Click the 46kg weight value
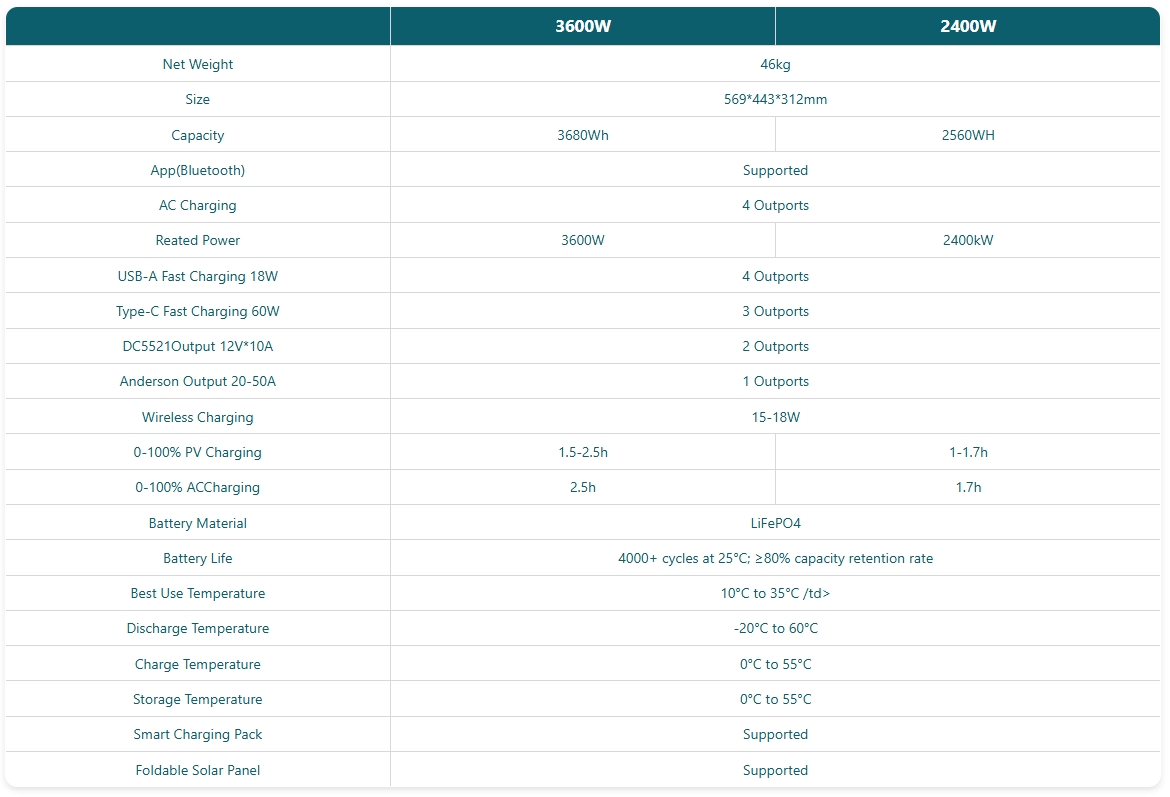Screen dimensions: 1170x797 point(775,64)
